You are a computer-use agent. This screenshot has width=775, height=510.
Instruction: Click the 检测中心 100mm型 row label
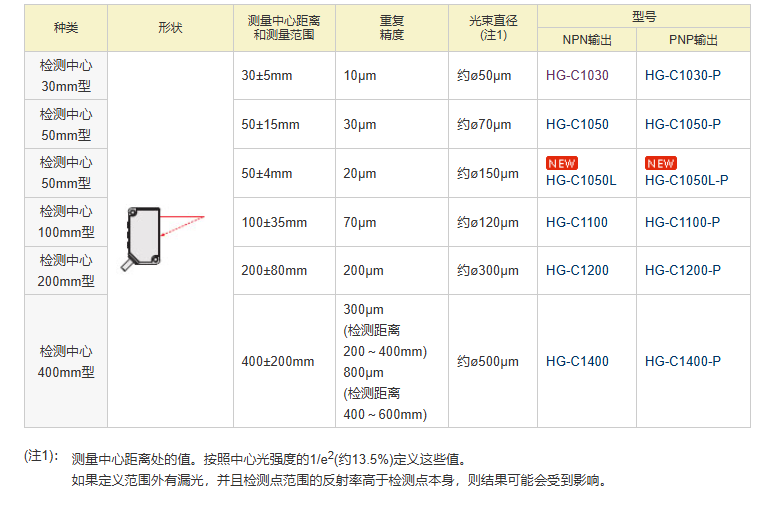tap(66, 222)
